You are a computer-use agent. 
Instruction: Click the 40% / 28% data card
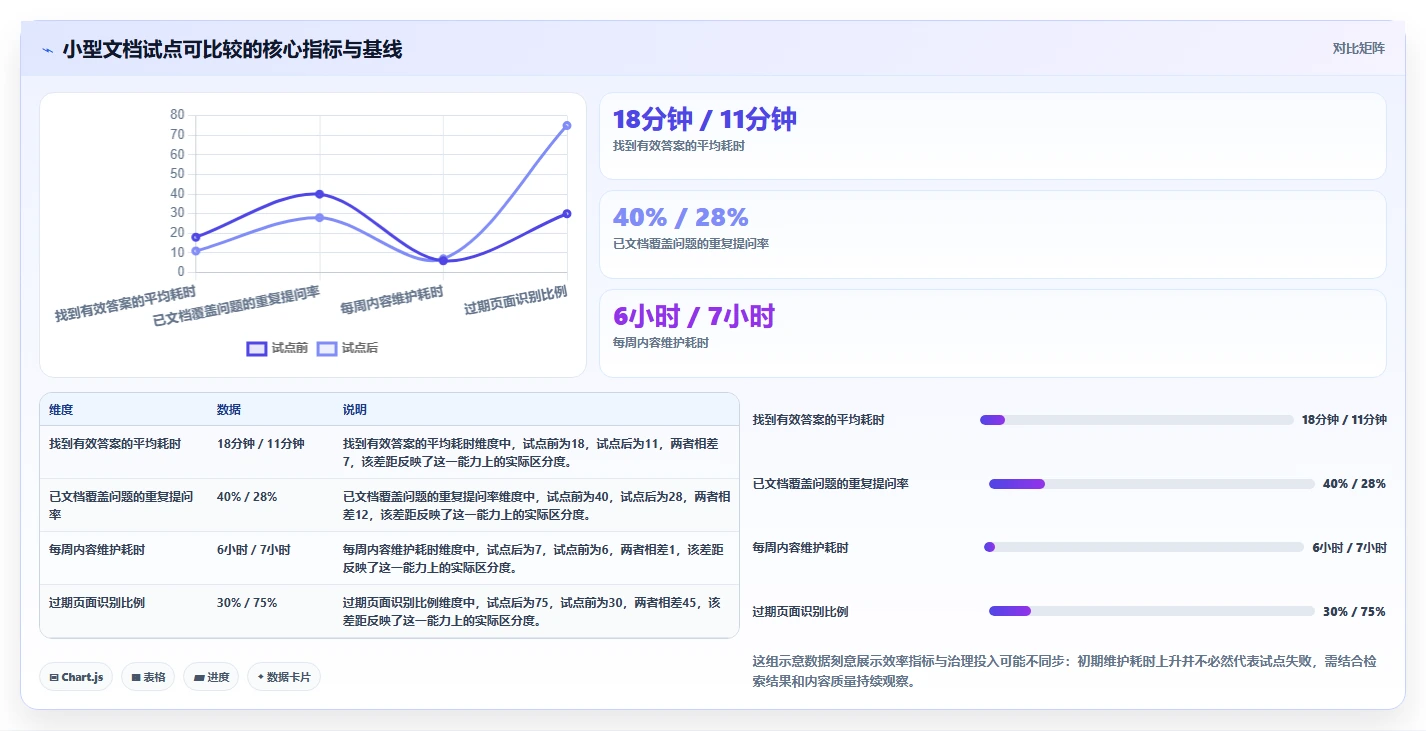point(992,234)
